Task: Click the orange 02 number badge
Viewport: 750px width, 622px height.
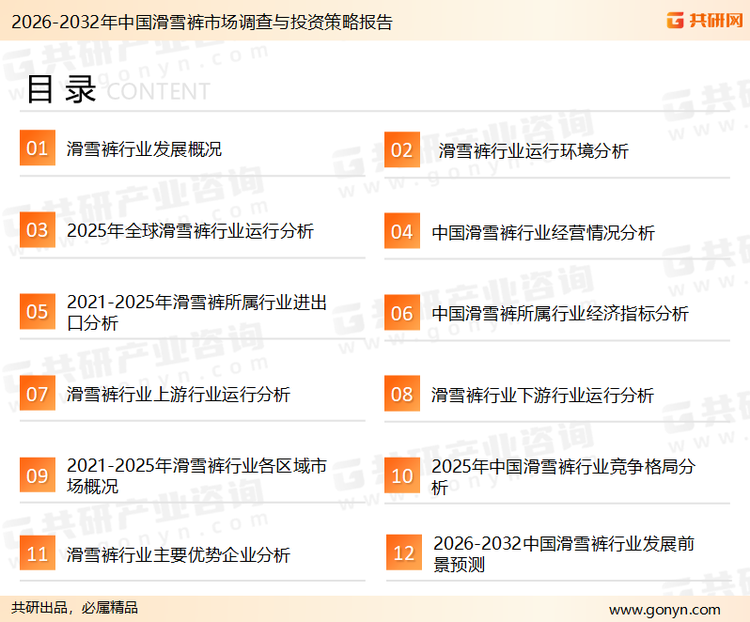Action: (x=402, y=150)
